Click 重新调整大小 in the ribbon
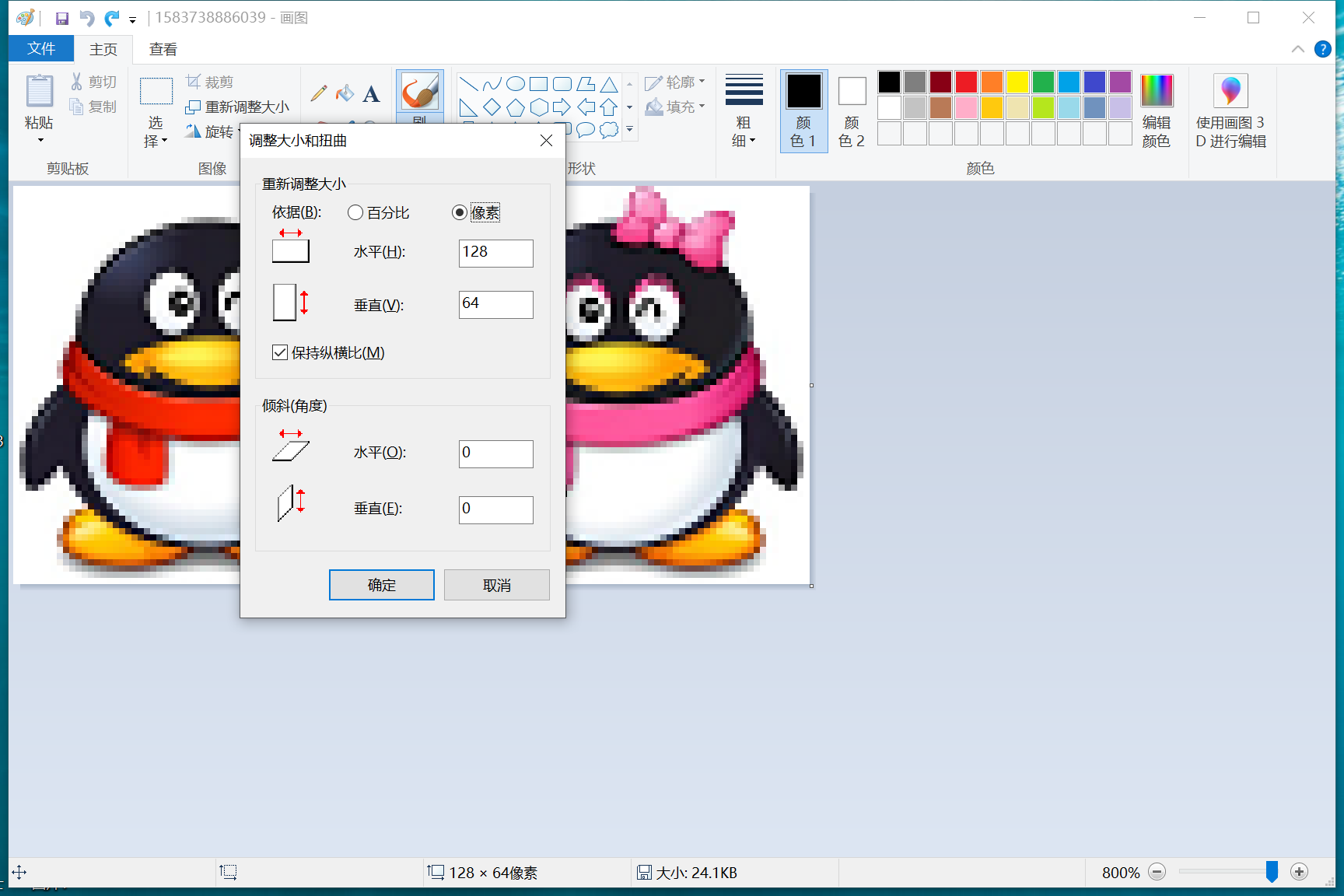The height and width of the screenshot is (896, 1344). tap(238, 107)
